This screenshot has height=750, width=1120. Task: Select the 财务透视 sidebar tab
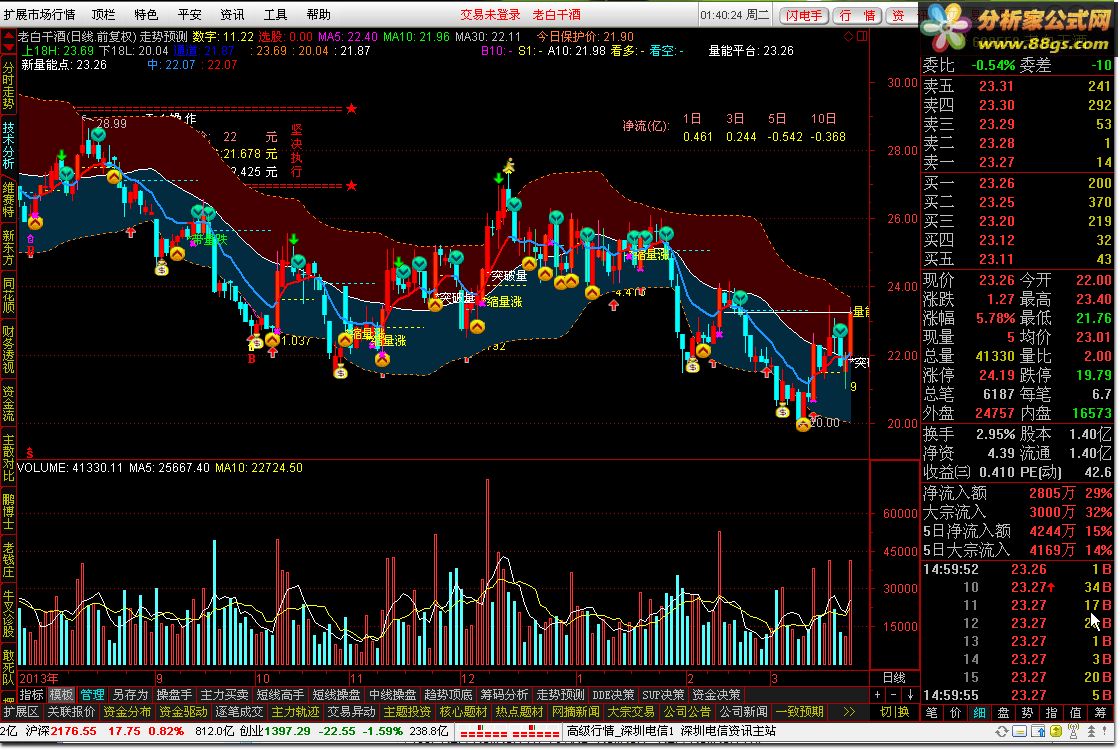(8, 349)
